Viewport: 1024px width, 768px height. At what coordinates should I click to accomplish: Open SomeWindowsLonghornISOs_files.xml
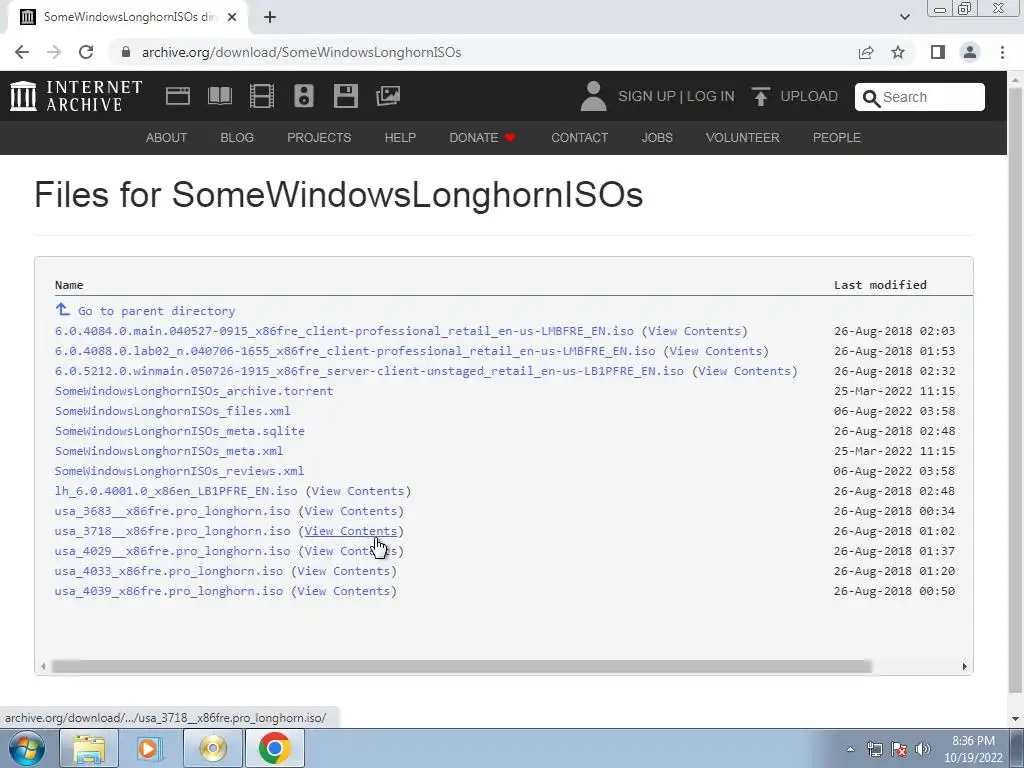(x=172, y=411)
